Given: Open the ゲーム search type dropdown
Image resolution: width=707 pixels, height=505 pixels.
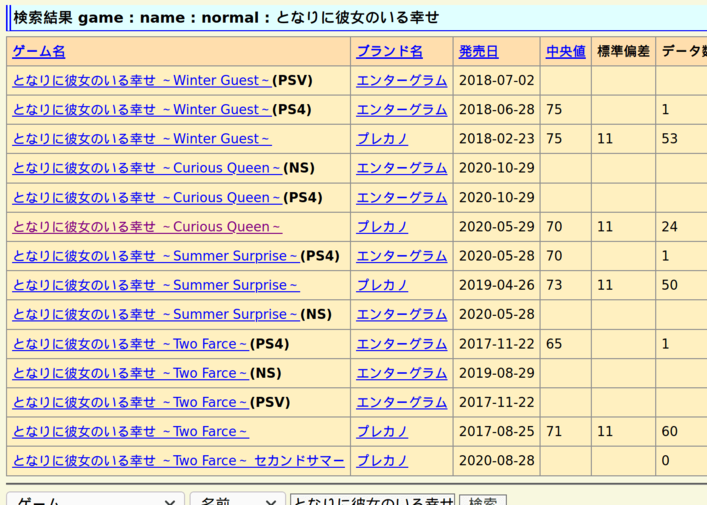Looking at the screenshot, I should (95, 500).
